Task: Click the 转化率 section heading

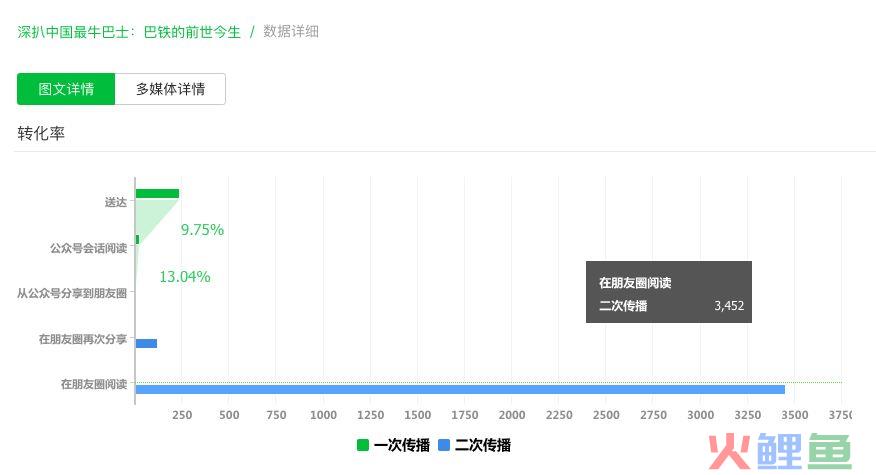Action: (41, 134)
